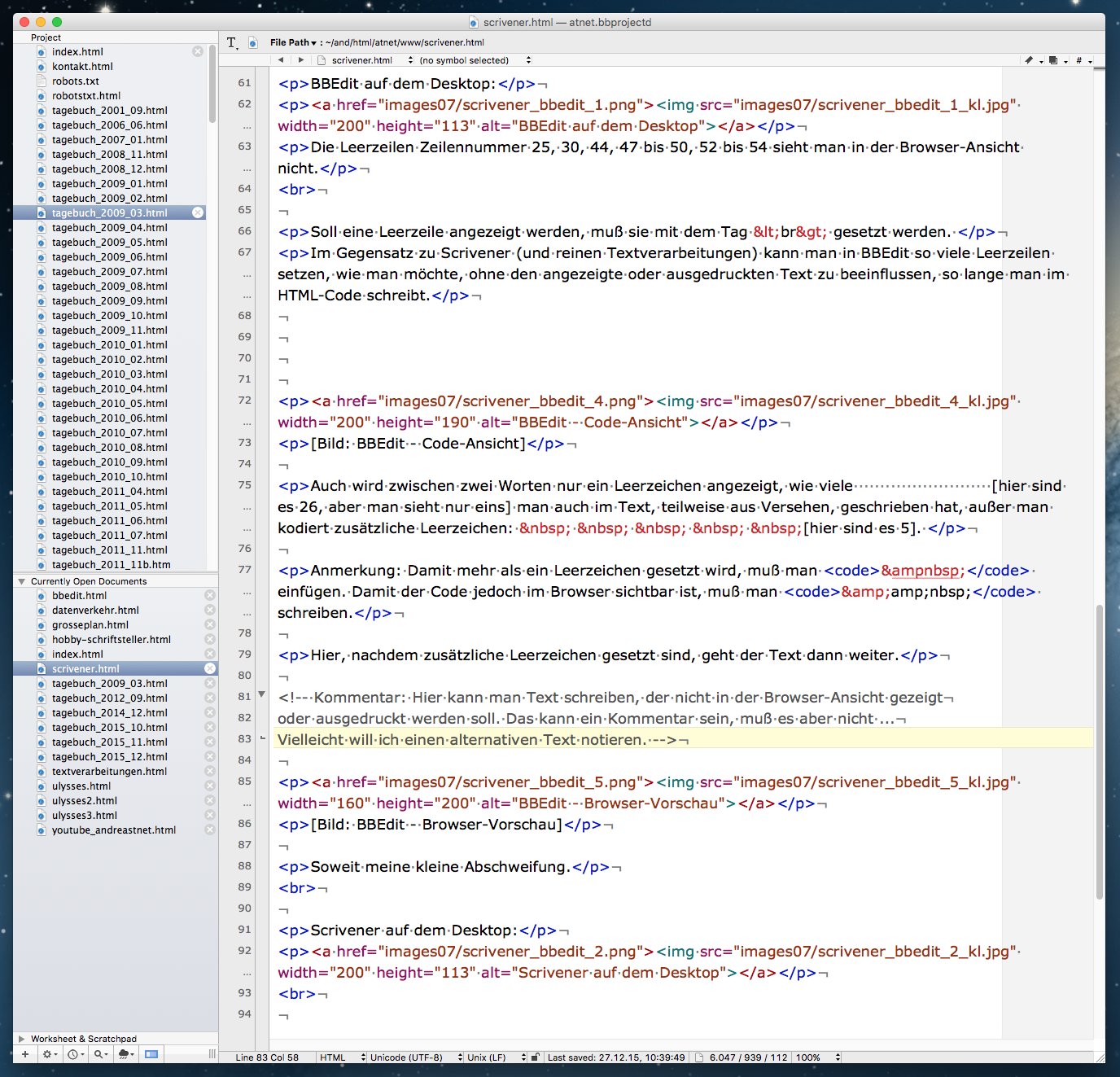Click Last saved timestamp in status bar
1120x1077 pixels.
tap(616, 1057)
